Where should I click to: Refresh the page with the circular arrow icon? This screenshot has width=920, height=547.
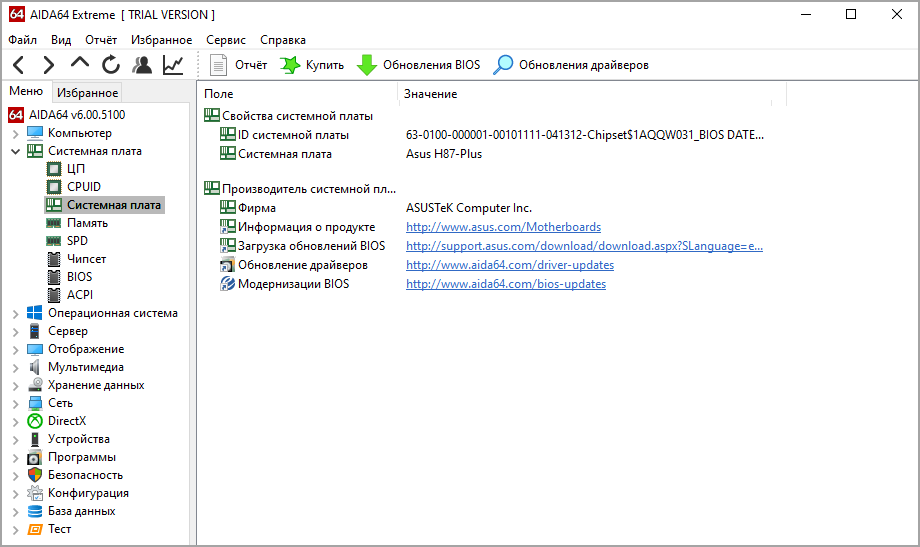[x=110, y=65]
